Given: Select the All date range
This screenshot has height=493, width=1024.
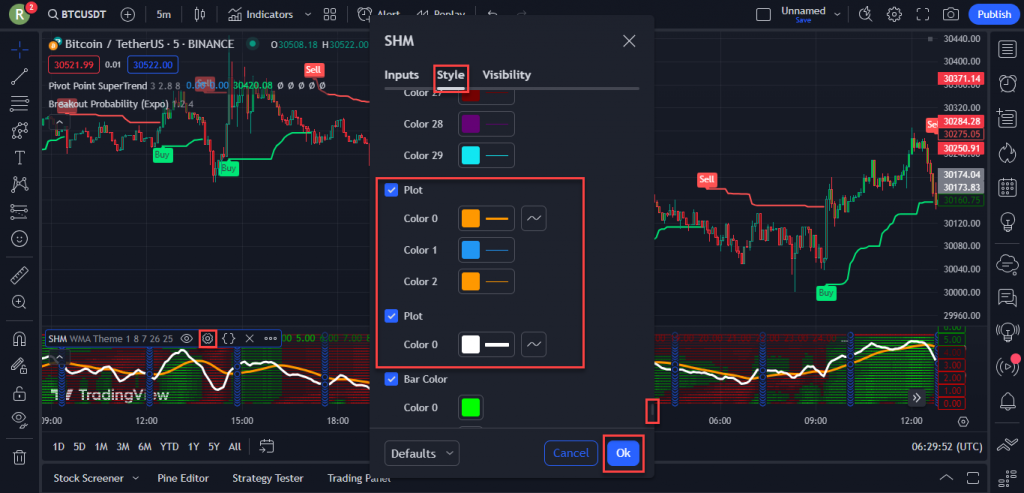Looking at the screenshot, I should click(x=234, y=447).
